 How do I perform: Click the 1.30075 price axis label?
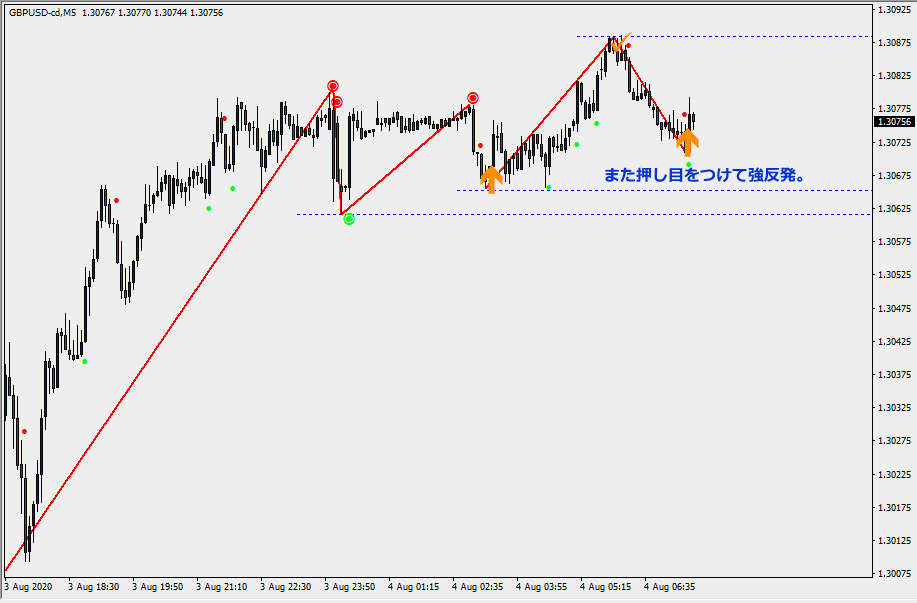click(892, 574)
